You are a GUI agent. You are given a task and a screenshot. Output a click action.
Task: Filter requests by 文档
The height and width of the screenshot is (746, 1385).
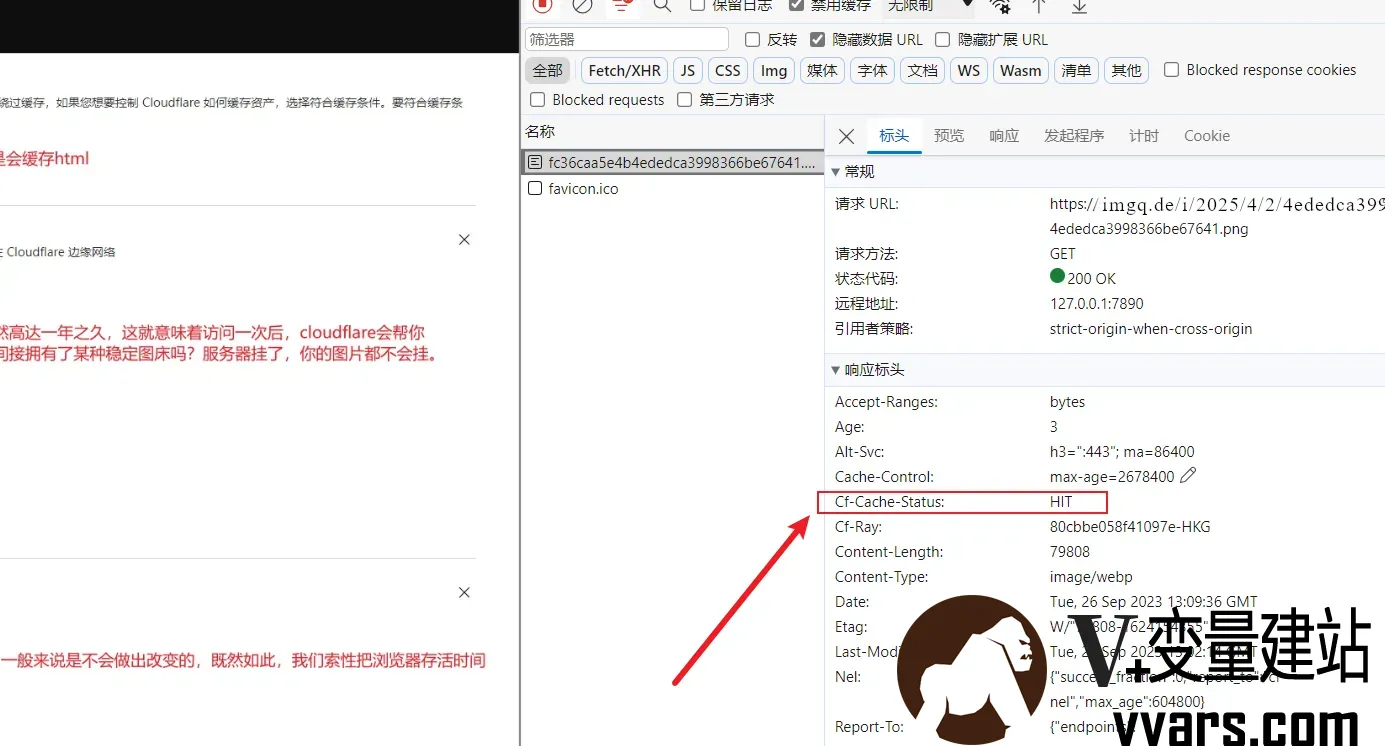[922, 71]
